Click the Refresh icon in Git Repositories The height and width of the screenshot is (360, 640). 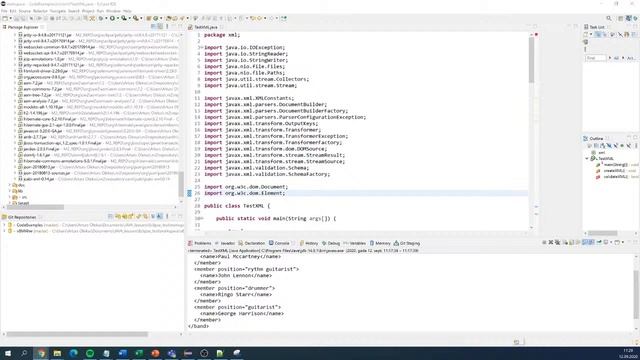click(x=138, y=217)
